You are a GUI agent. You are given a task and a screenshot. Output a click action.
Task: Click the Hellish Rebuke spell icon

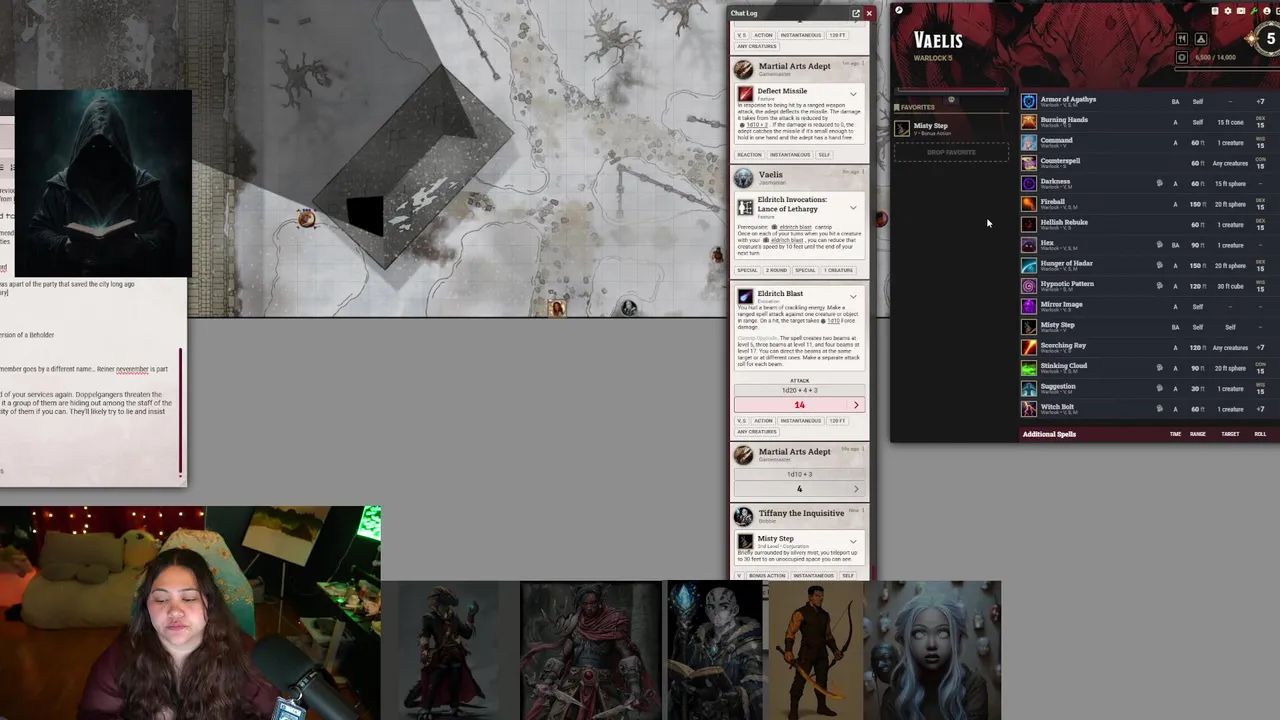pyautogui.click(x=1029, y=224)
